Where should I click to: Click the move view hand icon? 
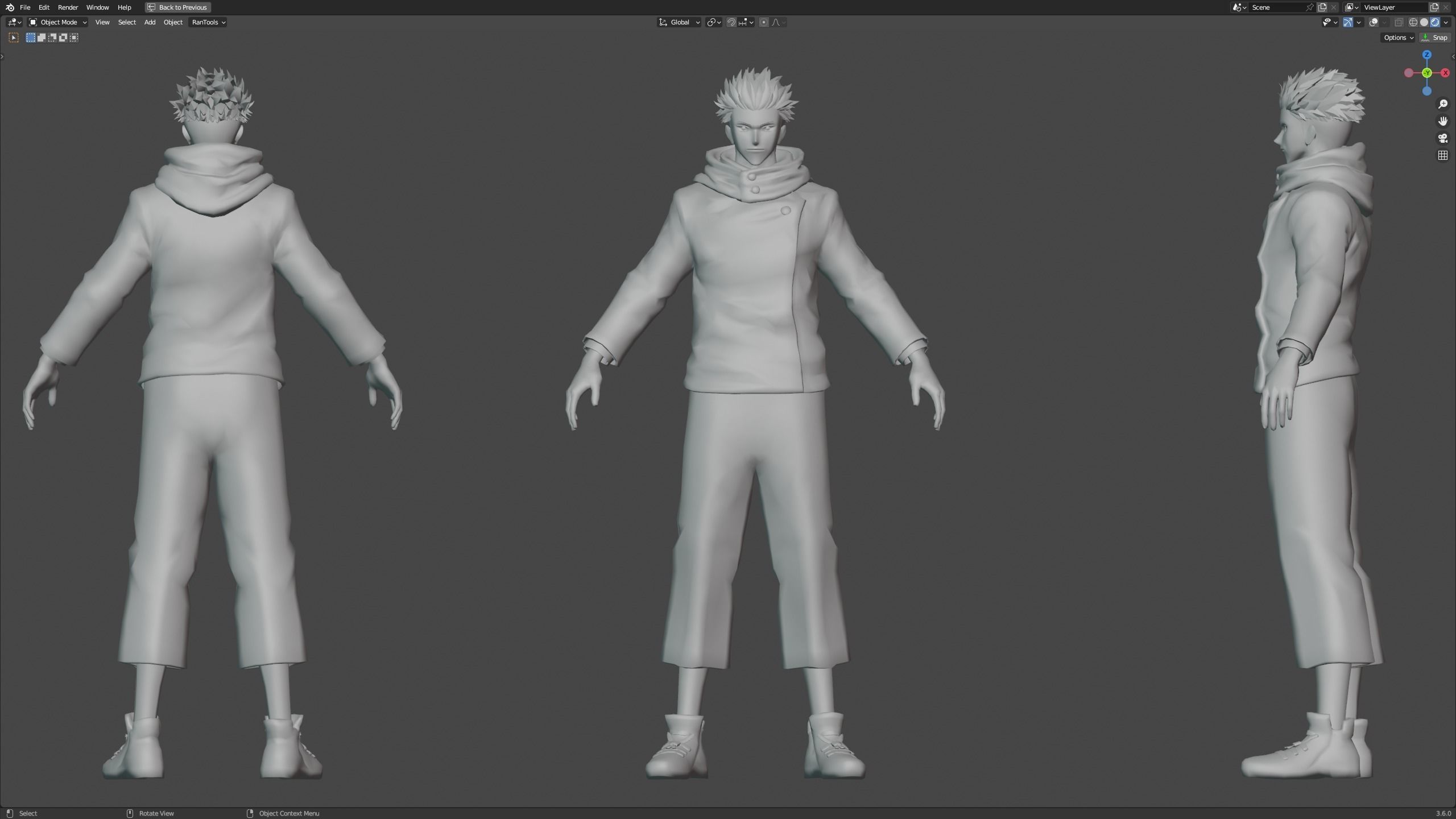coord(1443,121)
